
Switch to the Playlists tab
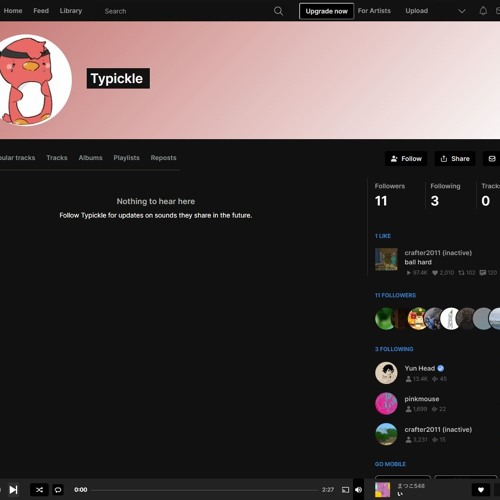(126, 158)
